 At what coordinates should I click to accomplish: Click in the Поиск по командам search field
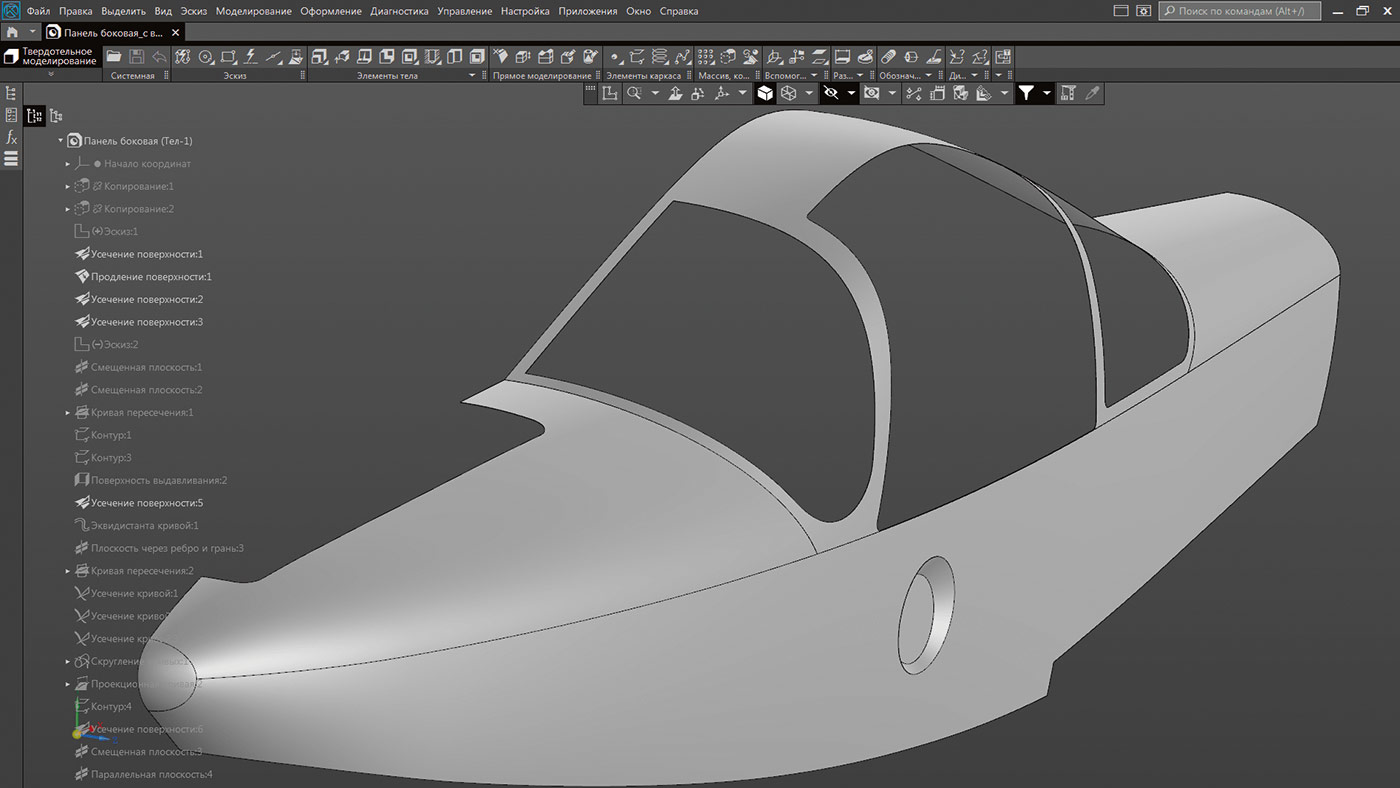[x=1239, y=11]
